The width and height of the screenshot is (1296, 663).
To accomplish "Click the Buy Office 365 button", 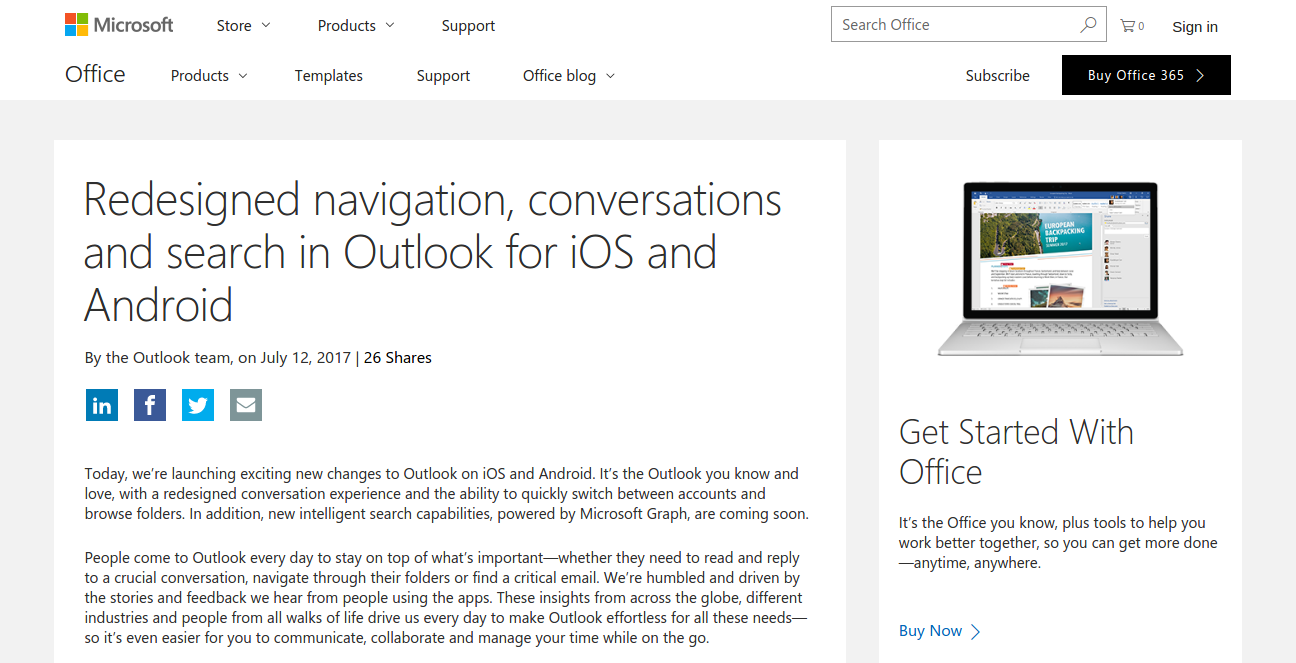I will pos(1146,75).
